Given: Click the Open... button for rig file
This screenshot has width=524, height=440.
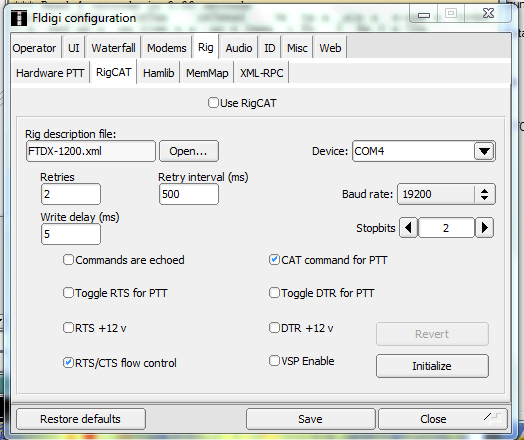Looking at the screenshot, I should [x=189, y=151].
